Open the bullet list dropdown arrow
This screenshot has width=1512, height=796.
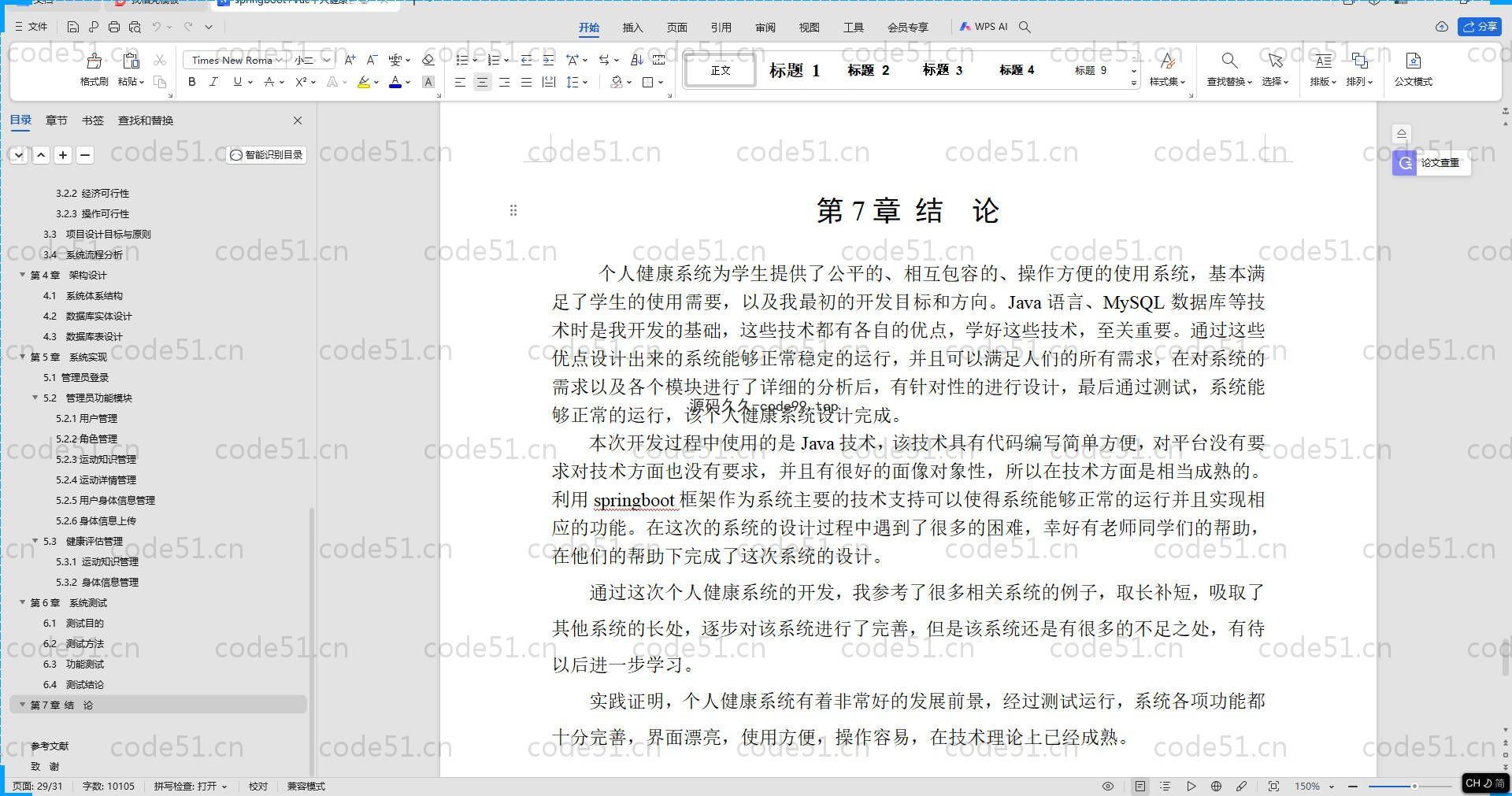point(475,60)
